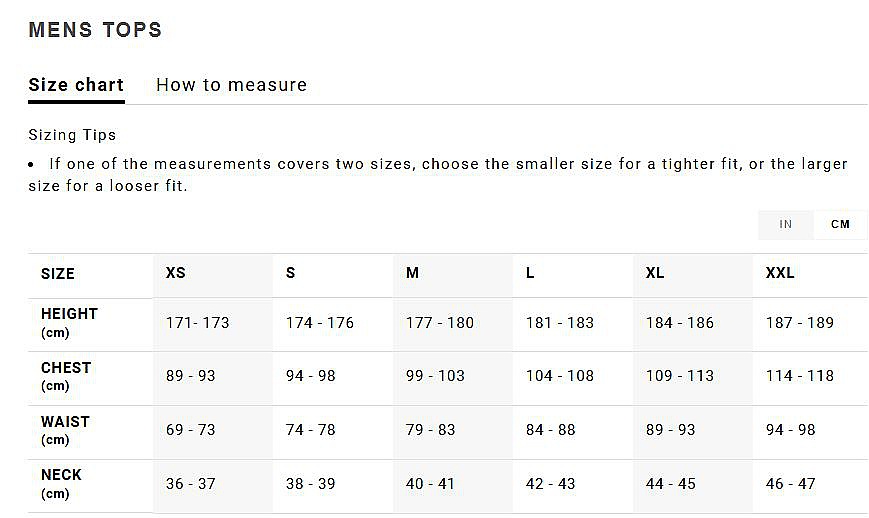Click the XS size column header
The width and height of the screenshot is (869, 518).
176,273
